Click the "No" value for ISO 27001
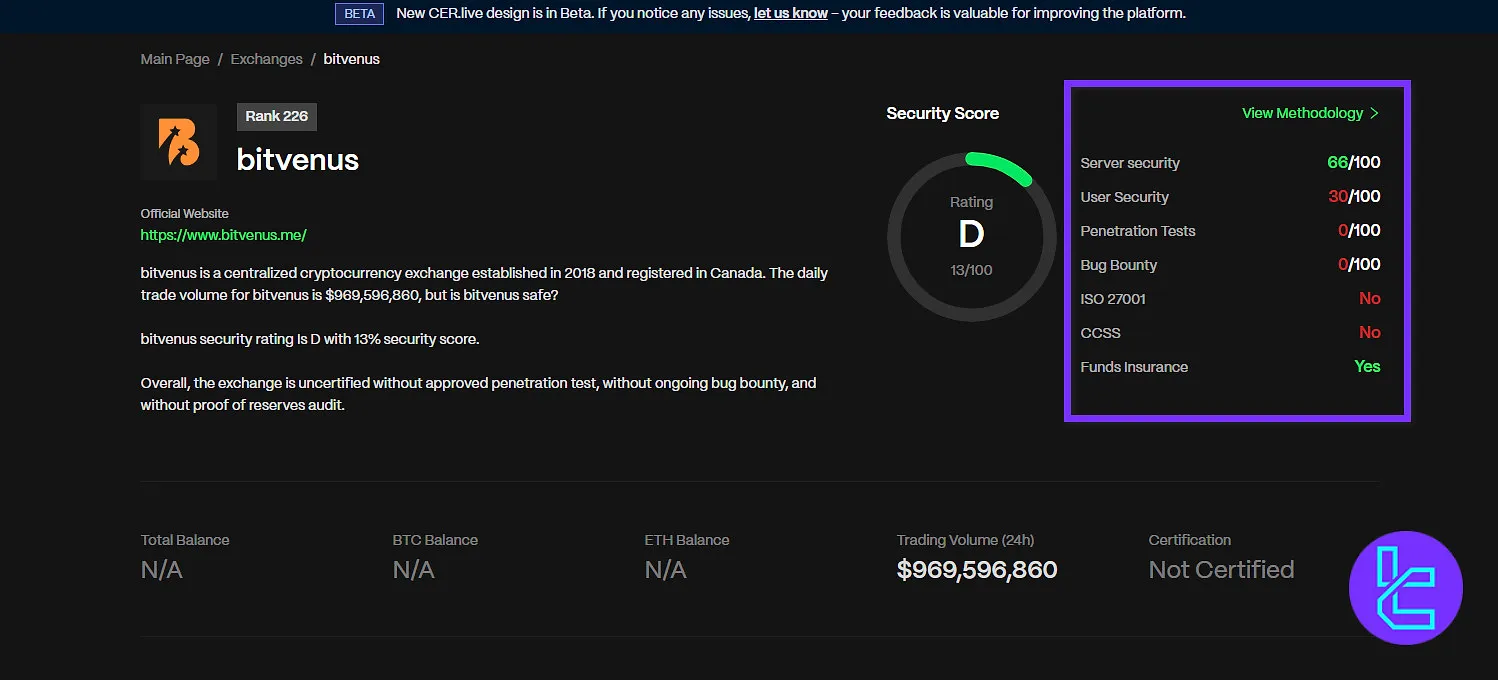This screenshot has height=680, width=1498. coord(1370,299)
